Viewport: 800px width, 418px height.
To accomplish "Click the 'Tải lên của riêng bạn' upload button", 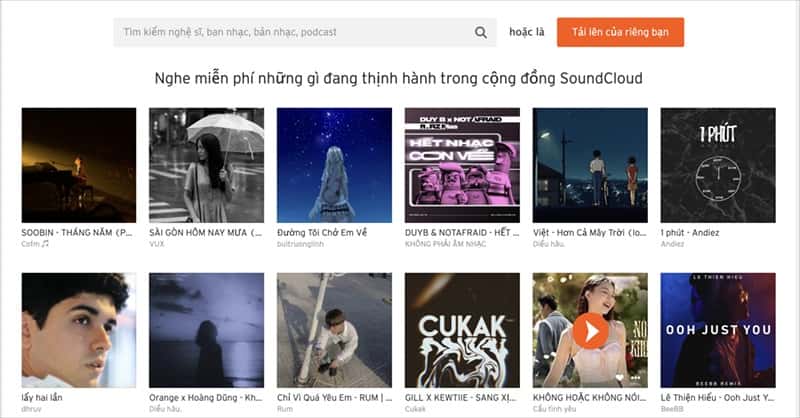I will (x=620, y=32).
